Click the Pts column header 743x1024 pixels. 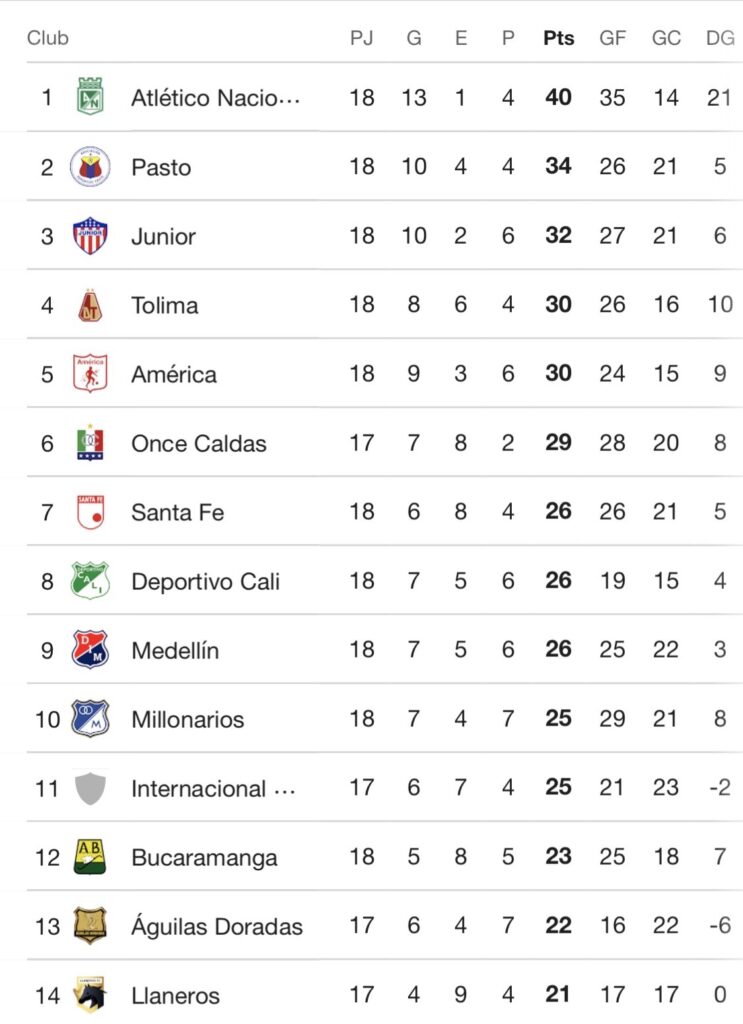(559, 38)
